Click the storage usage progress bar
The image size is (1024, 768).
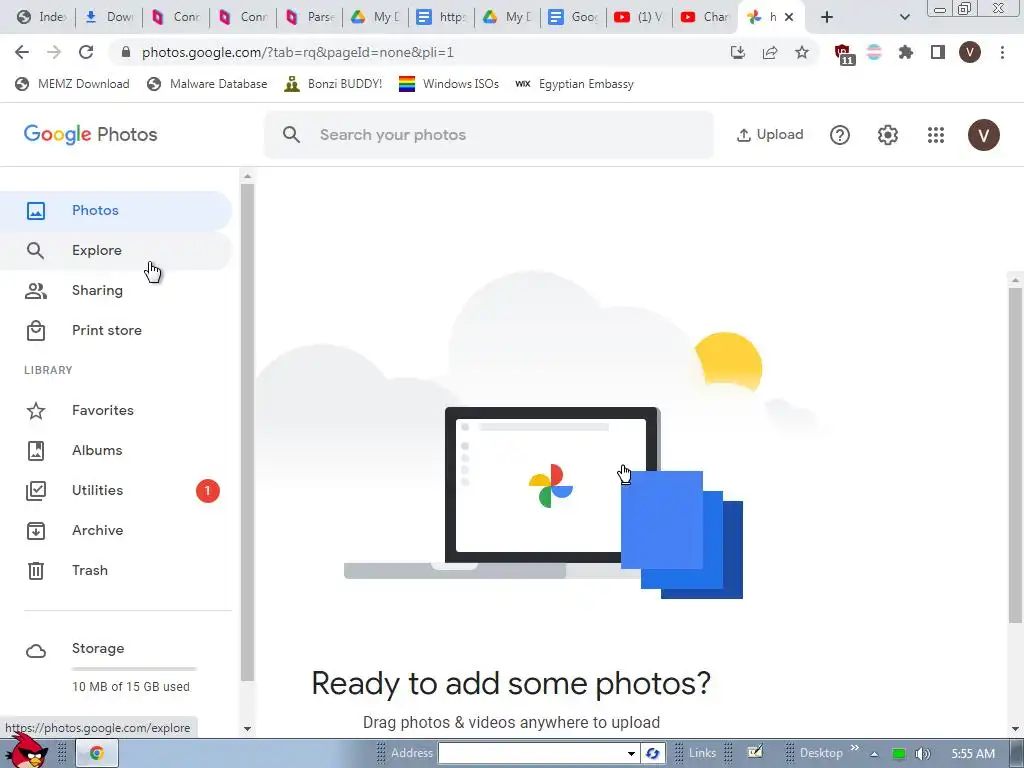coord(134,669)
